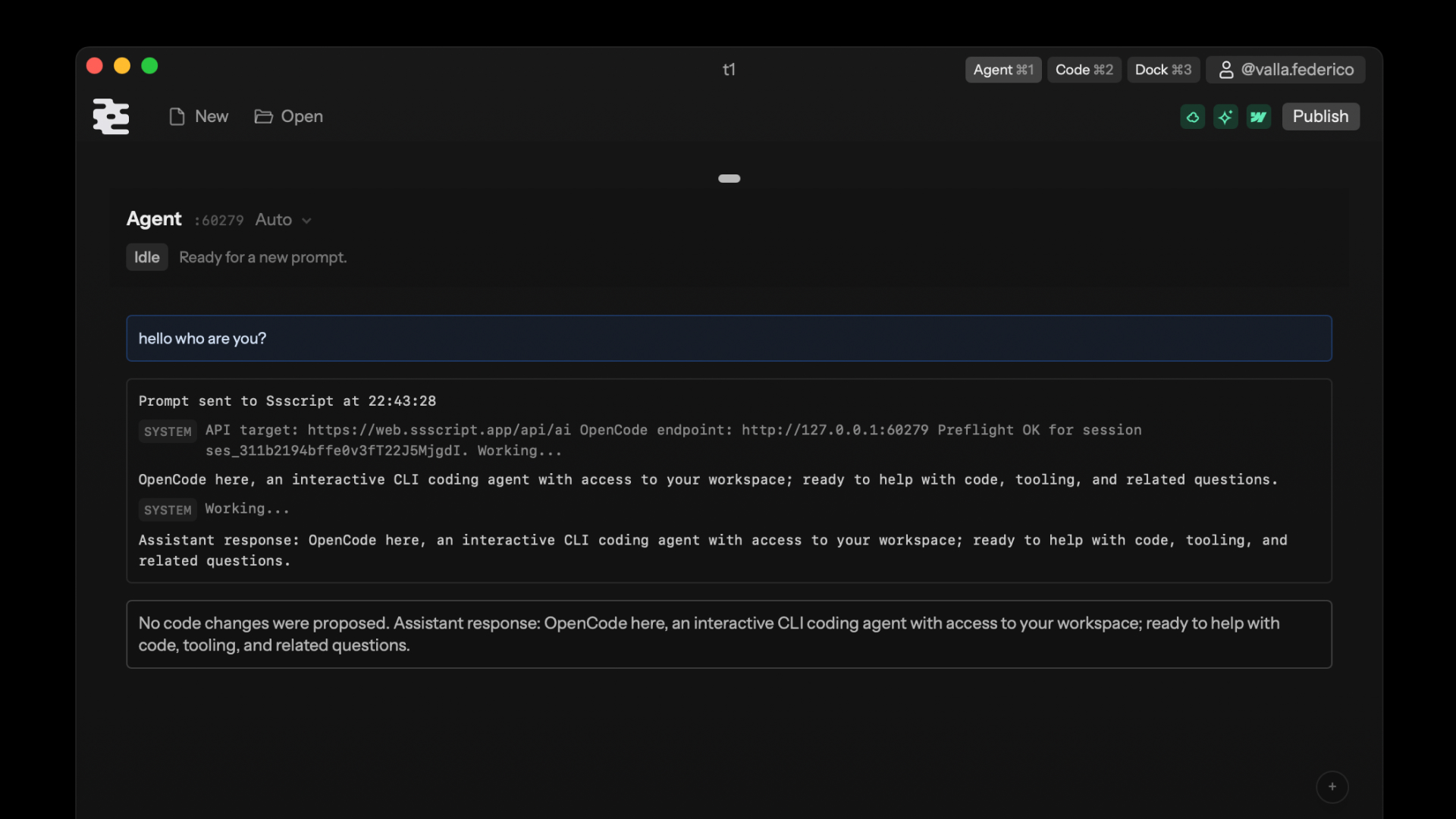Image resolution: width=1456 pixels, height=819 pixels.
Task: Click the New file button
Action: click(199, 116)
